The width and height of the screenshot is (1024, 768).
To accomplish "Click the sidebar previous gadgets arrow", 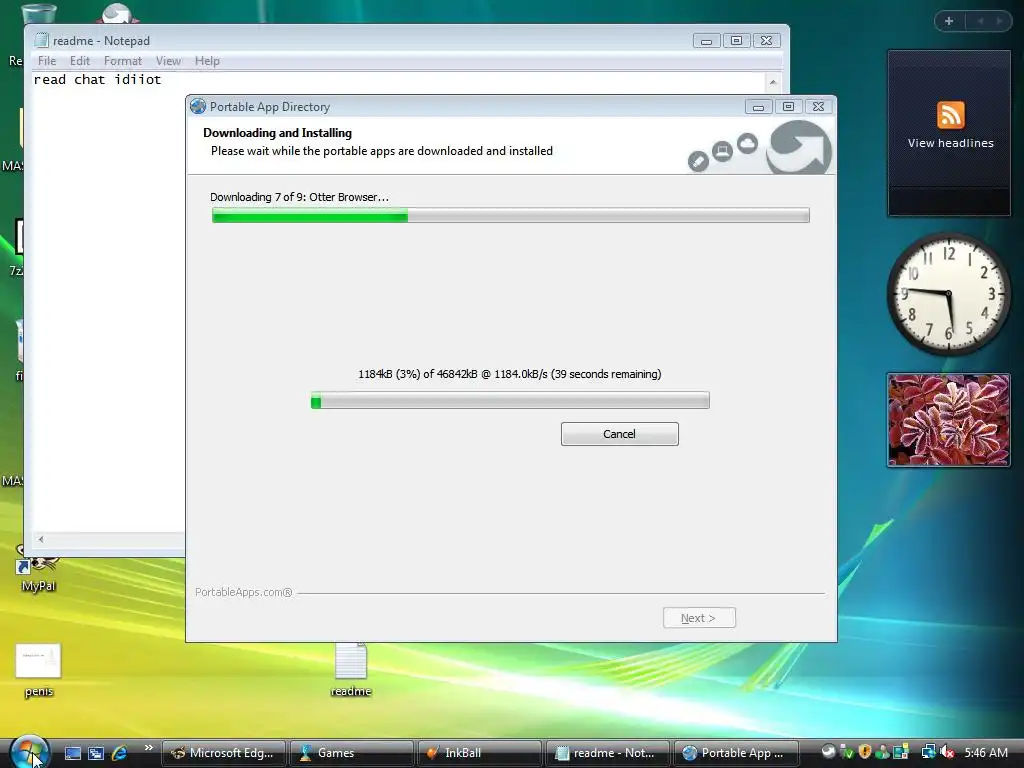I will pos(980,21).
